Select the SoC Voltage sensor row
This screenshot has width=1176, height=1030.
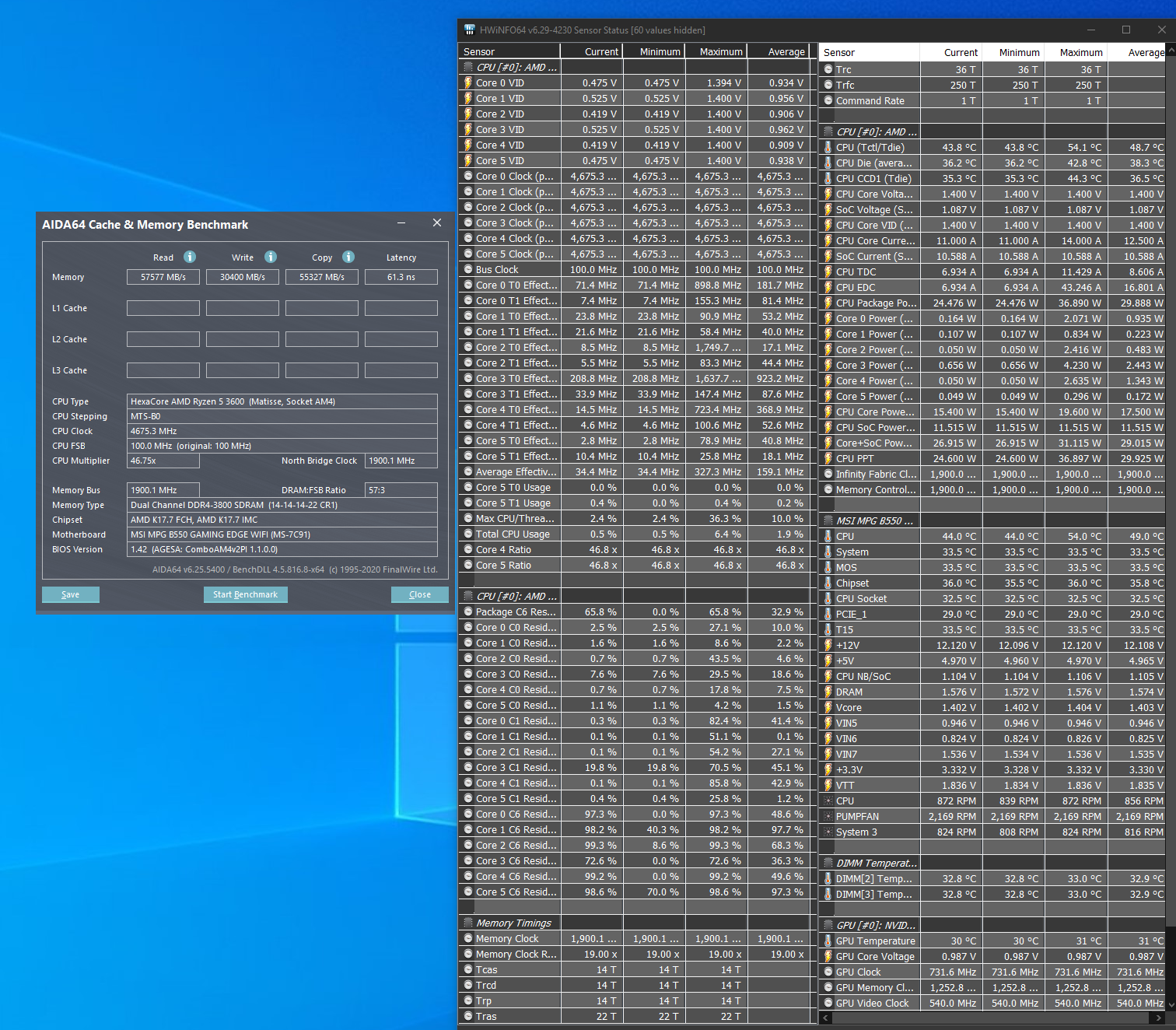pos(993,209)
